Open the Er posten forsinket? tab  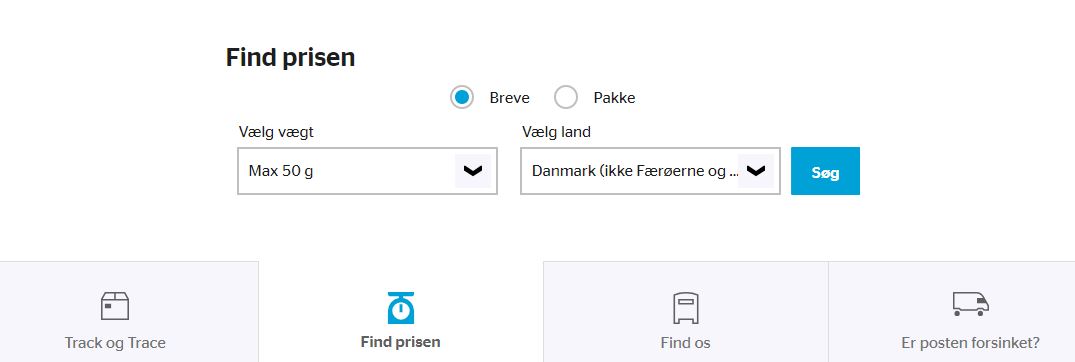[x=952, y=311]
